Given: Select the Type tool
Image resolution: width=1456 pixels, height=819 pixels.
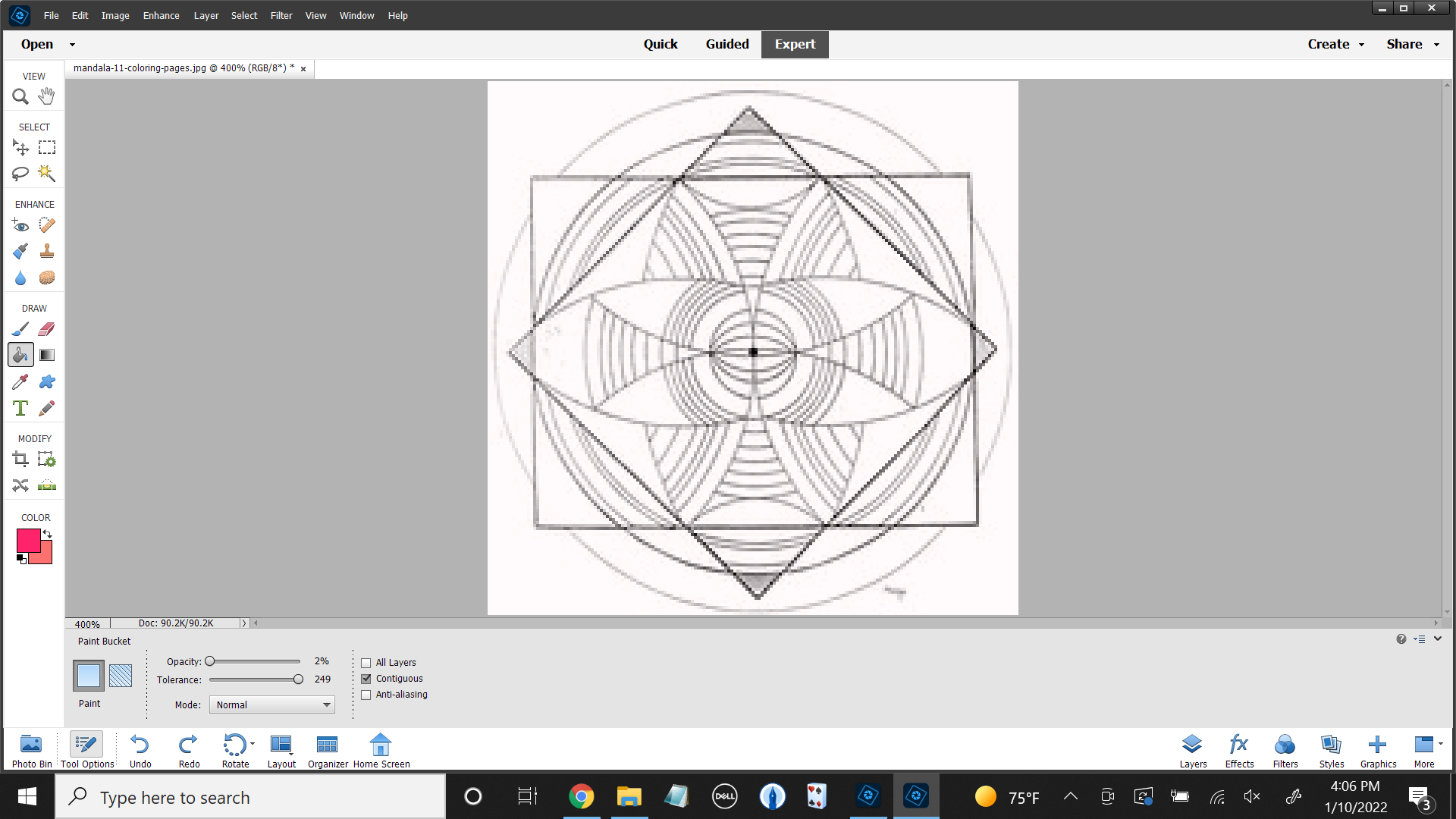Looking at the screenshot, I should pos(20,408).
